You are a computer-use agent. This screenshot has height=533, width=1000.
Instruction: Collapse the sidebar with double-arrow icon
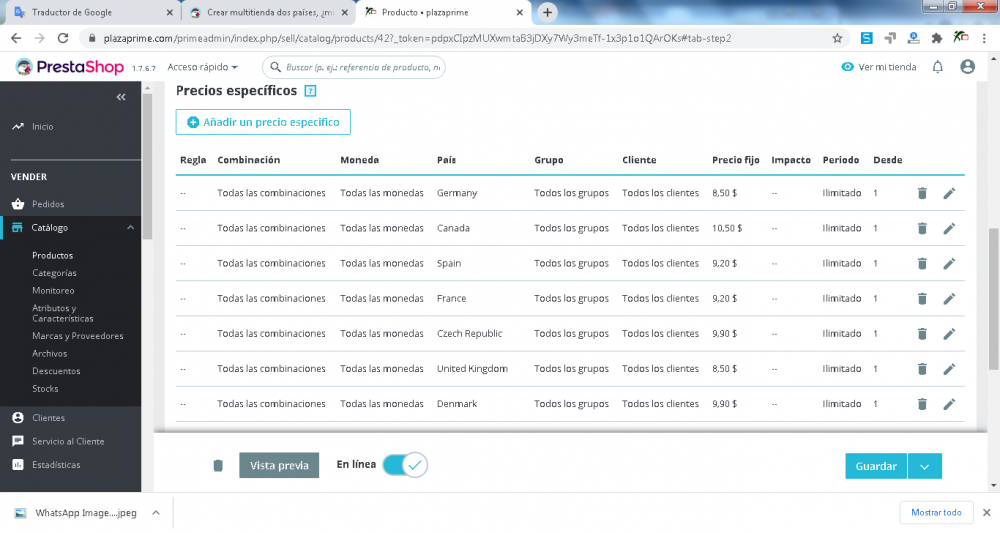121,97
